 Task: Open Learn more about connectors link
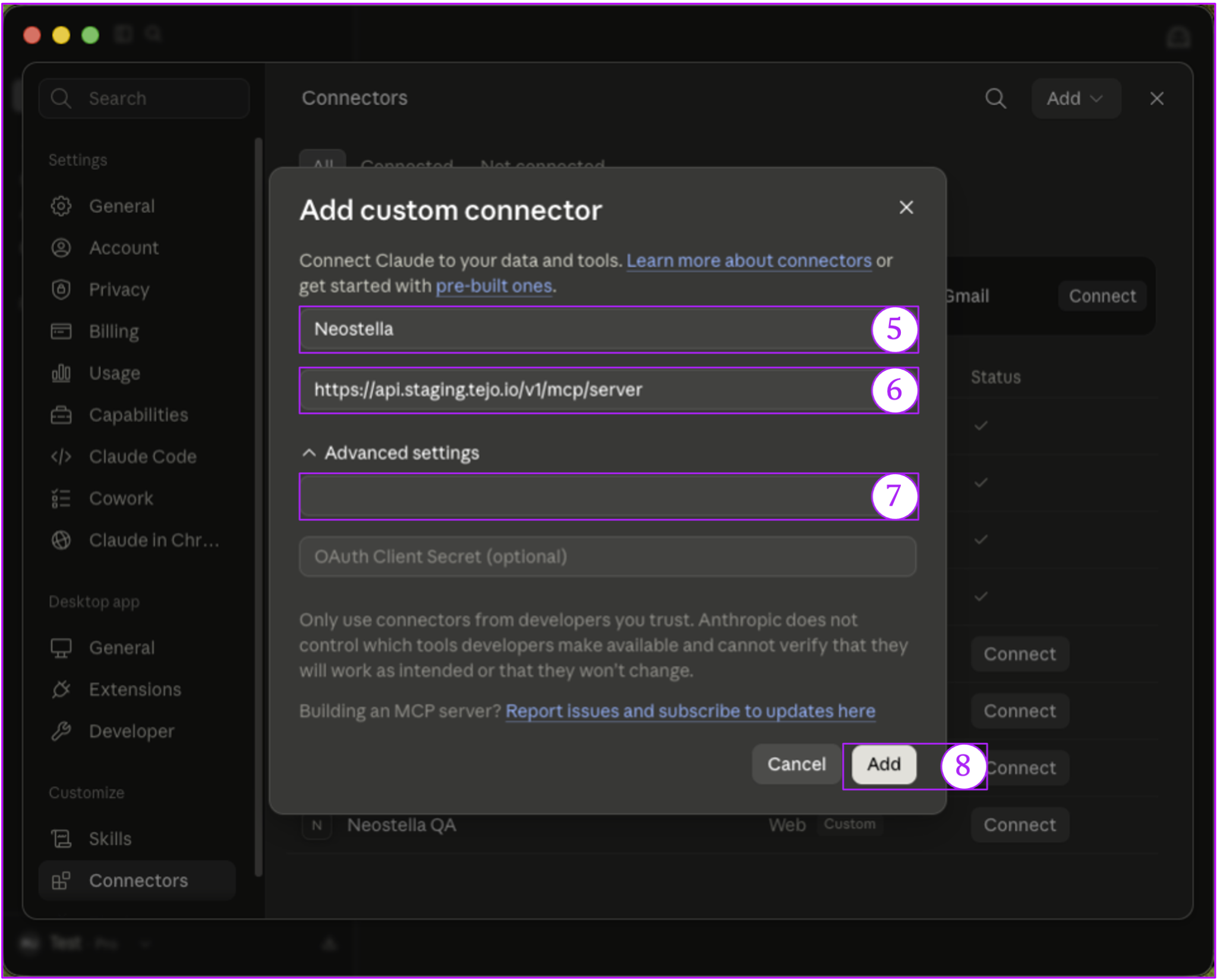pos(749,261)
